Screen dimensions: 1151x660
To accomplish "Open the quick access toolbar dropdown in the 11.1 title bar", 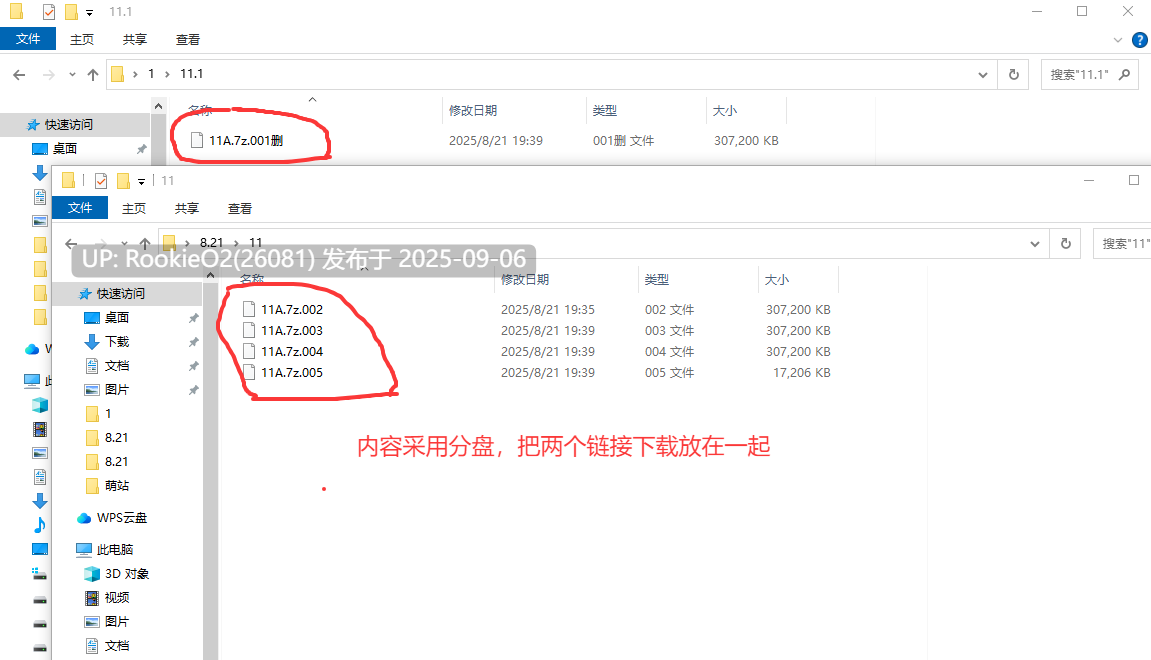I will click(90, 12).
